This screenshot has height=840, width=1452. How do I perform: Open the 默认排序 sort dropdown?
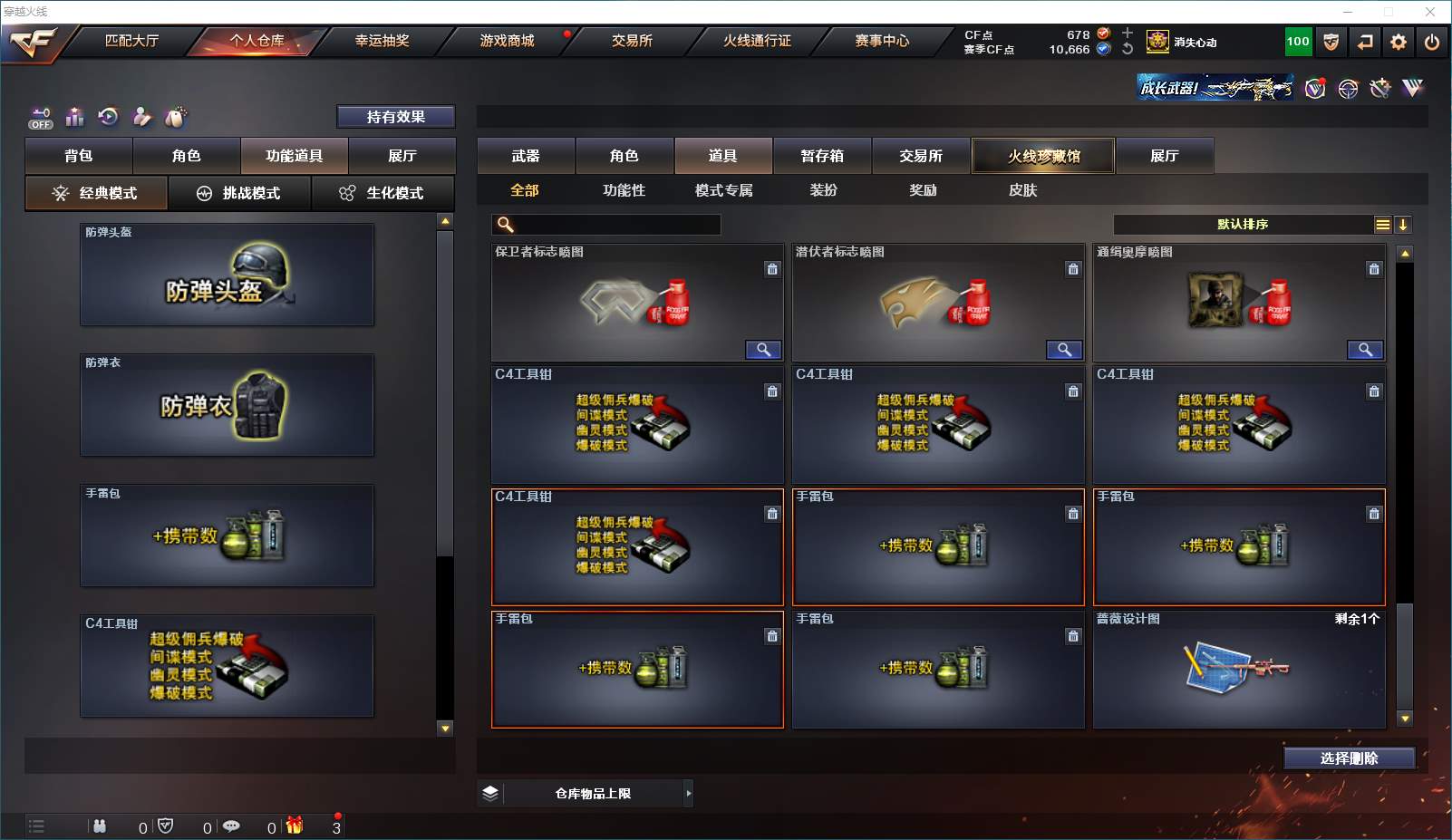(x=1243, y=225)
